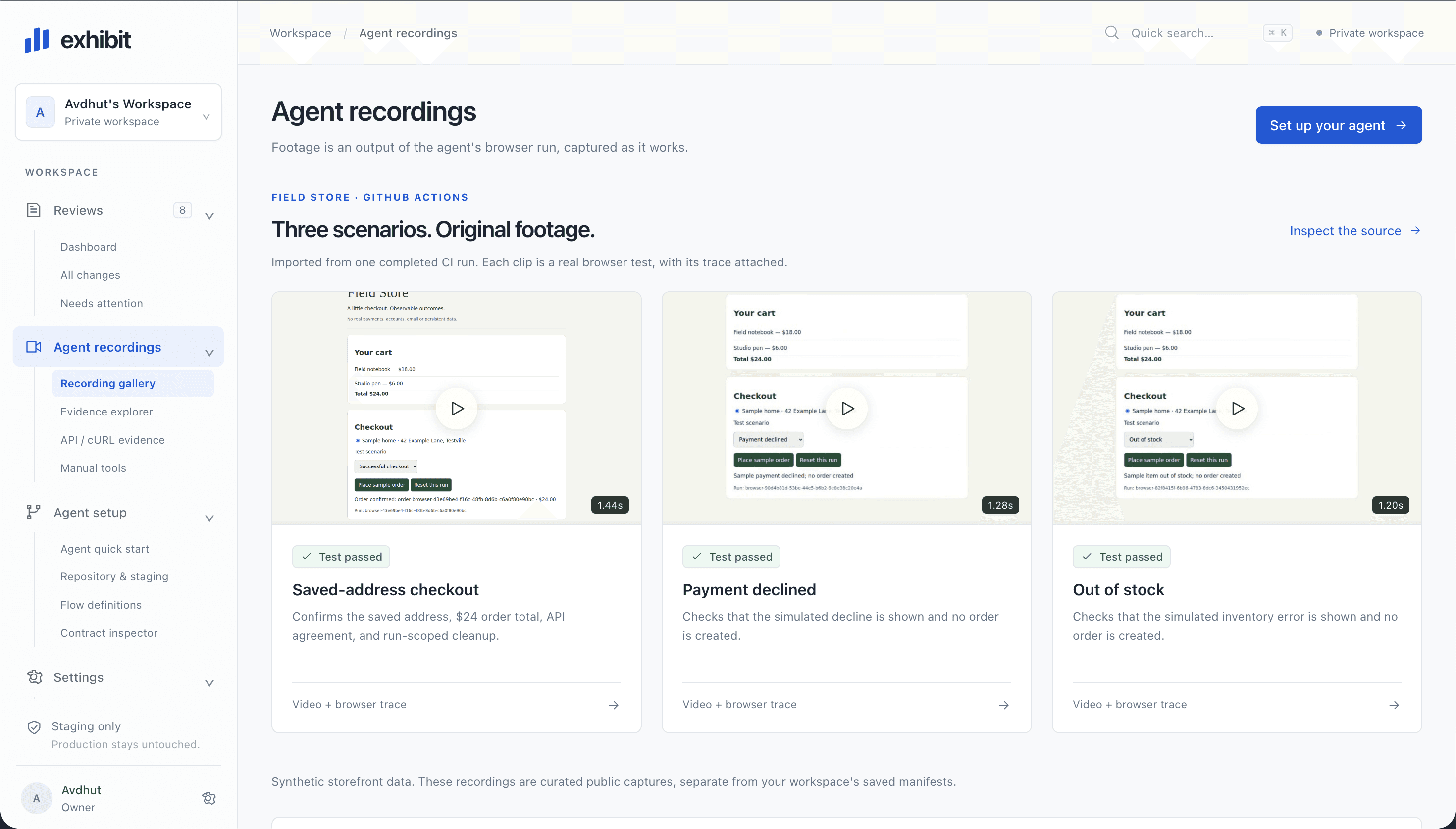Image resolution: width=1456 pixels, height=829 pixels.
Task: Click the Agent setup branch icon
Action: coord(34,512)
